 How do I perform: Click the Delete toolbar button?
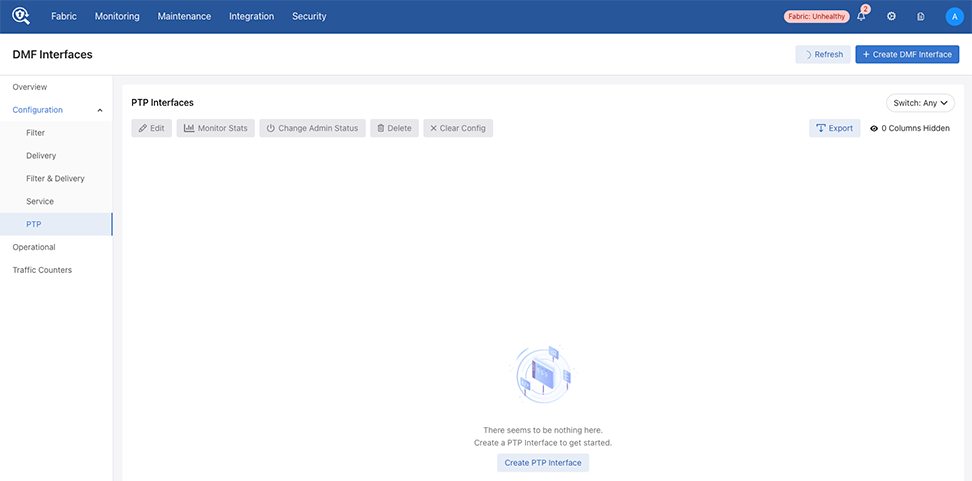click(394, 128)
